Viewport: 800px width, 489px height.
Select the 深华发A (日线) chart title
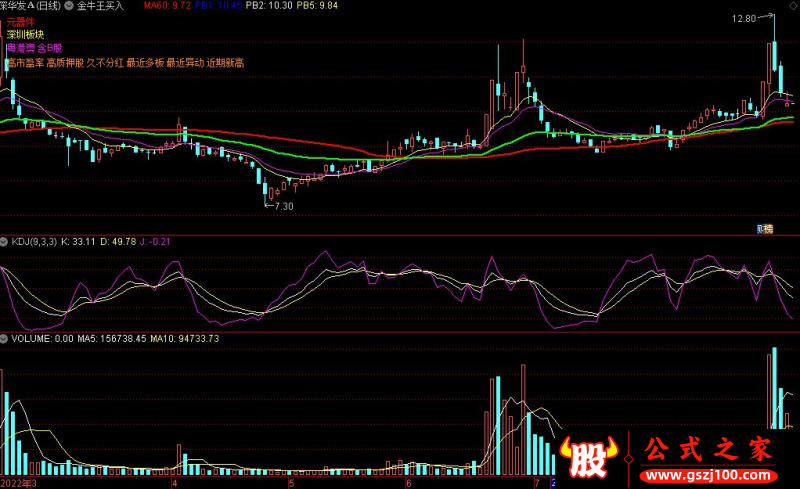click(x=31, y=6)
